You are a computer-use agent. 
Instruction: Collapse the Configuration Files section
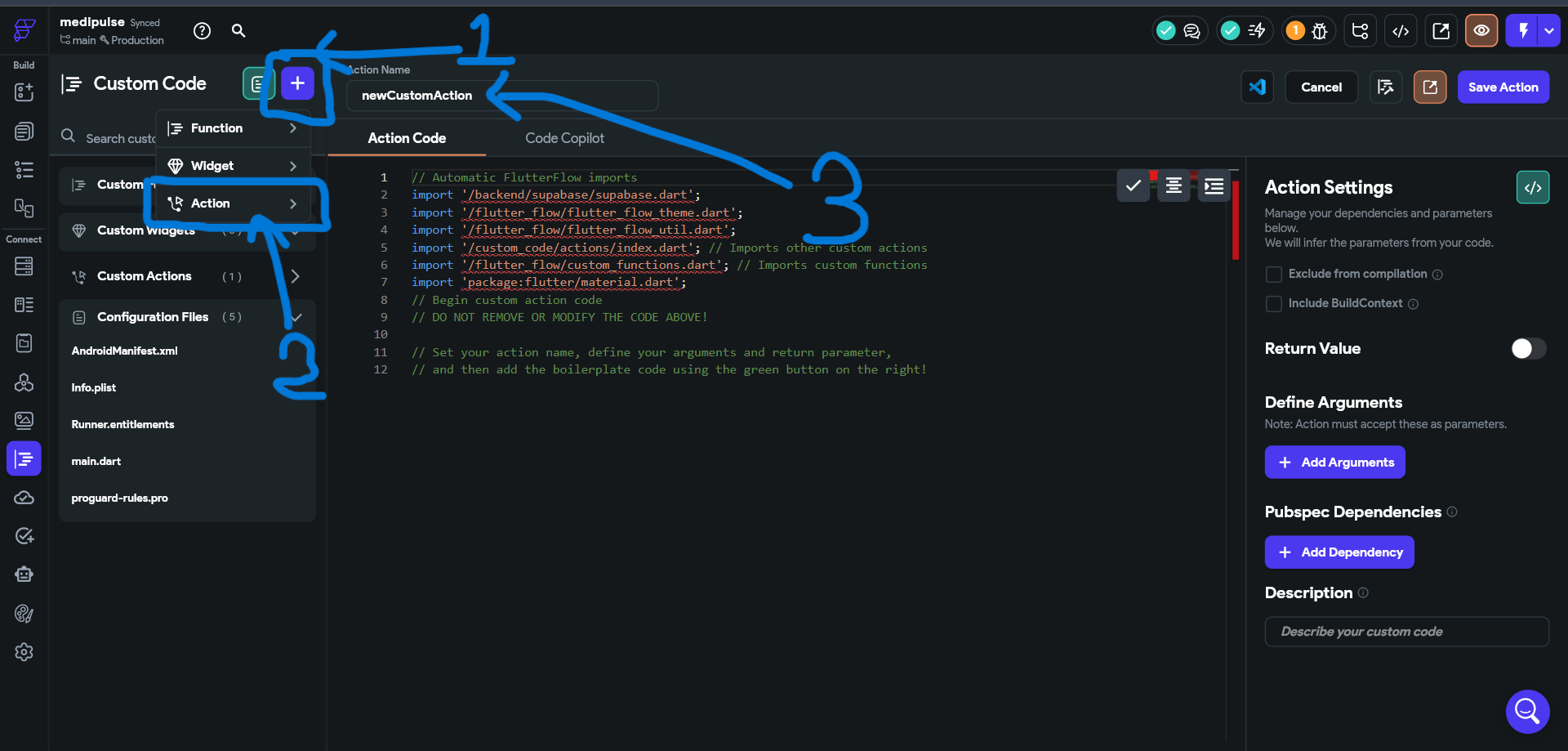tap(296, 317)
